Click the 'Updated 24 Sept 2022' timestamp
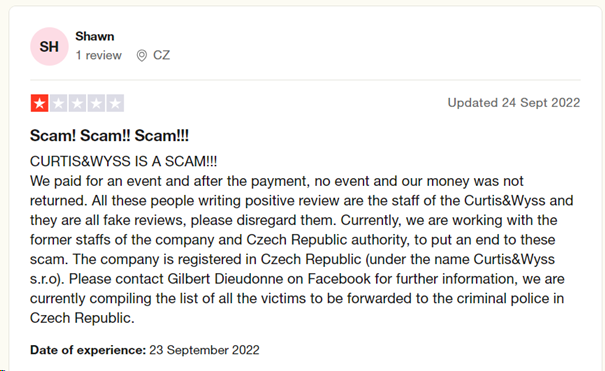605x371 pixels. point(514,103)
